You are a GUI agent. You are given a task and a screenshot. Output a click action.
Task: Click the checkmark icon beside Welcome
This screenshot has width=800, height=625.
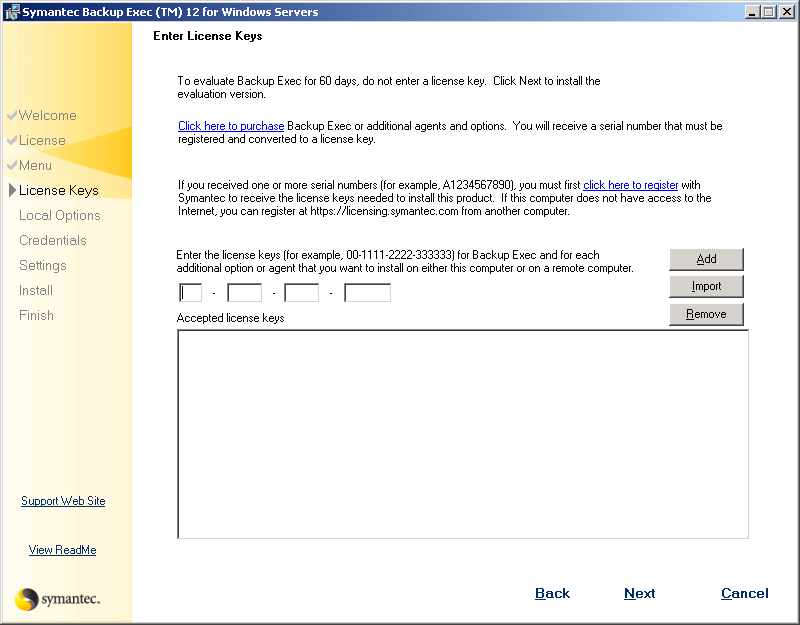coord(12,115)
